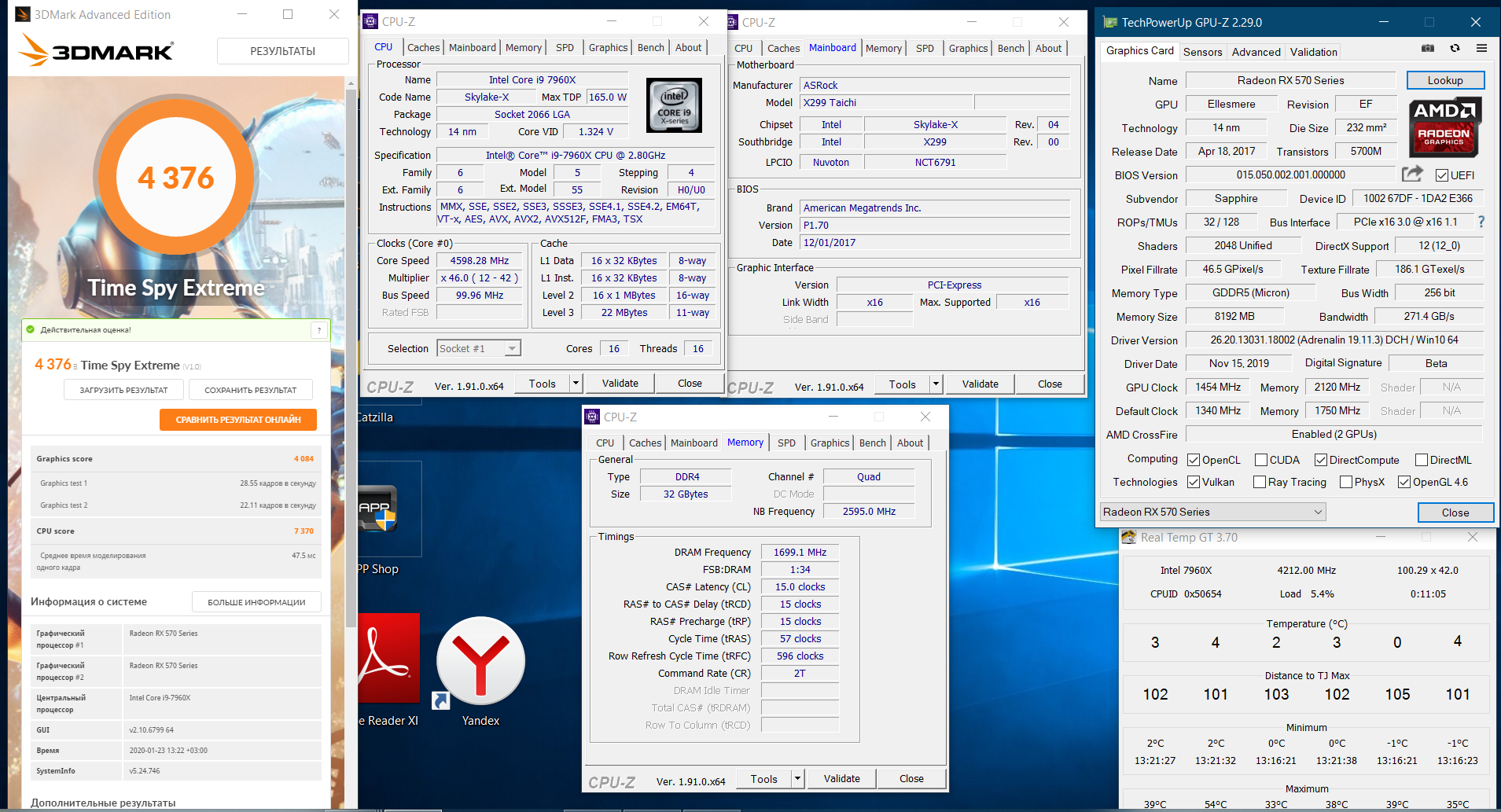Click the CPU Specification field in CPU-Z
Screen dimensions: 1501x812
pos(576,155)
